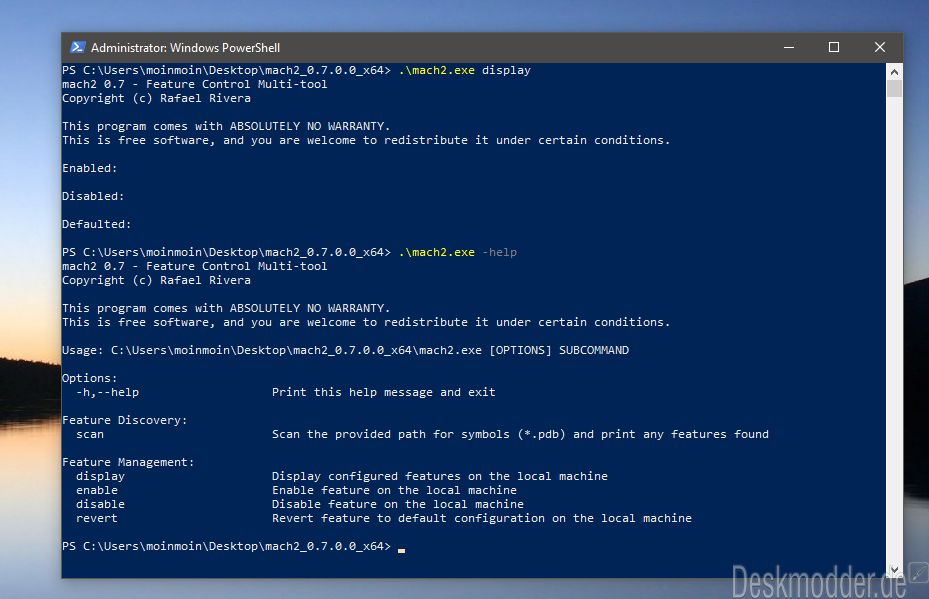Maximize the PowerShell window
Viewport: 929px width, 599px height.
click(x=834, y=47)
